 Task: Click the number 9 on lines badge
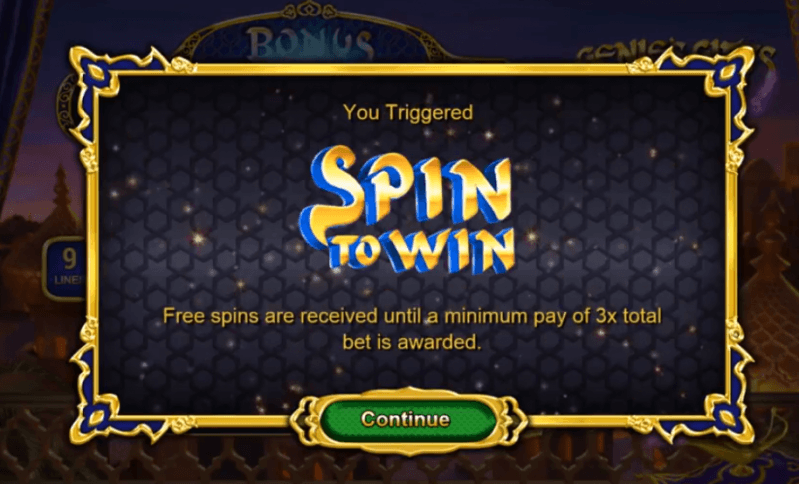coord(70,259)
